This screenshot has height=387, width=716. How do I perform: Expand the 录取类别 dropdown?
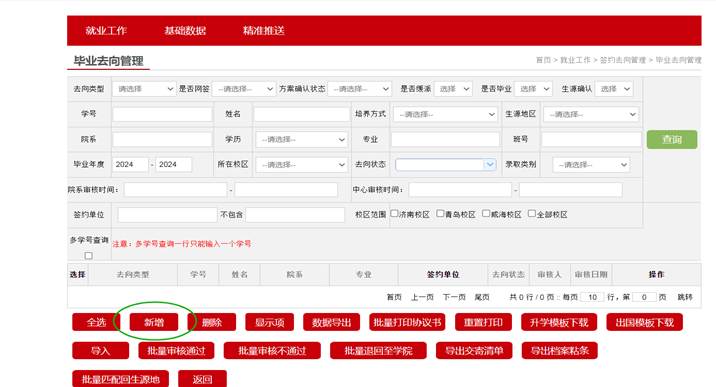pyautogui.click(x=591, y=165)
